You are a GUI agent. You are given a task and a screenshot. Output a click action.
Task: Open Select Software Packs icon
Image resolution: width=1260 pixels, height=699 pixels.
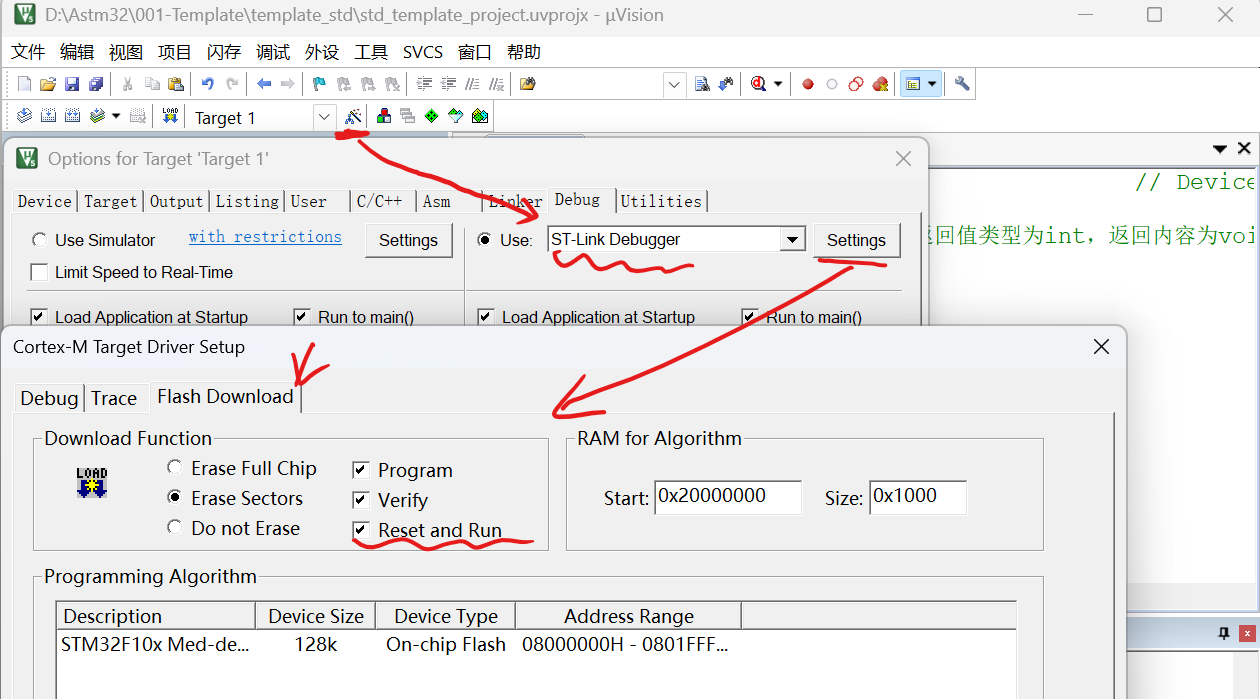click(x=456, y=116)
